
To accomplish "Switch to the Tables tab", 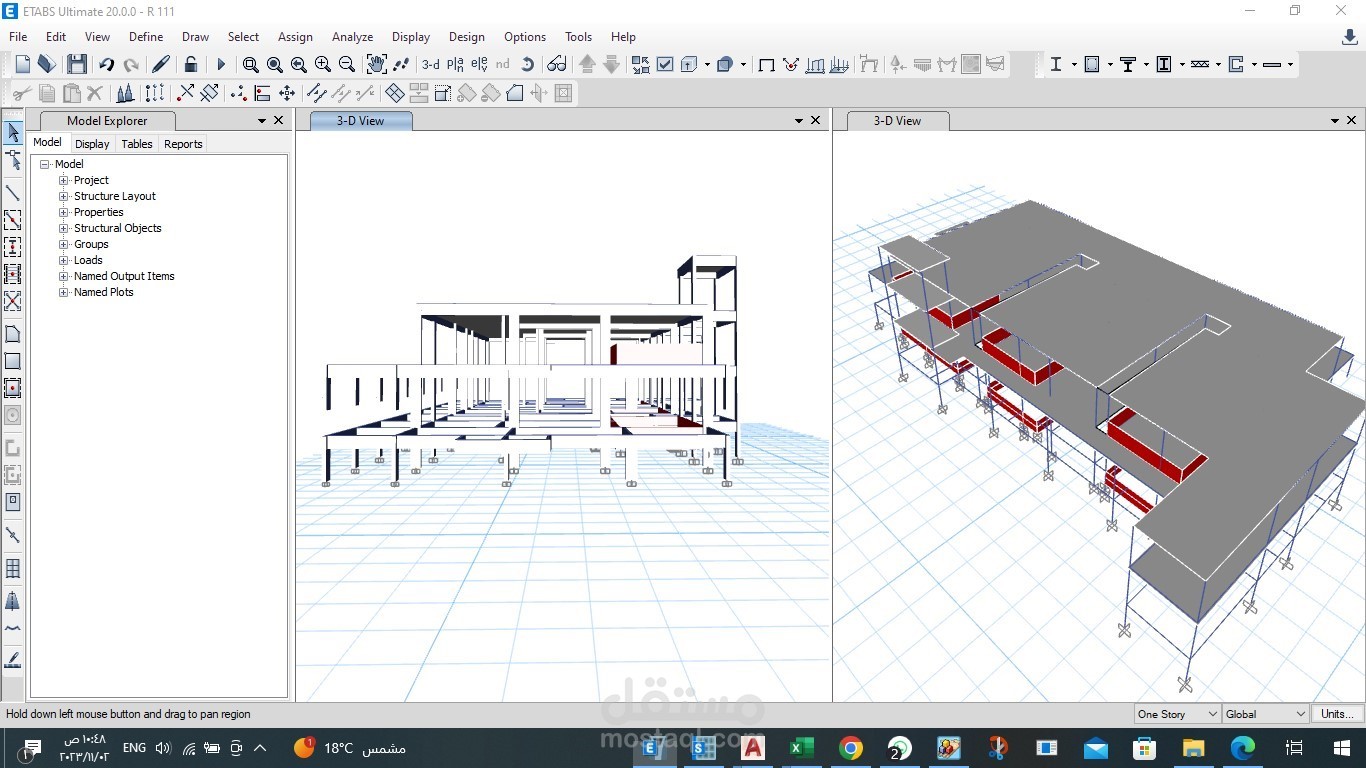I will click(137, 144).
